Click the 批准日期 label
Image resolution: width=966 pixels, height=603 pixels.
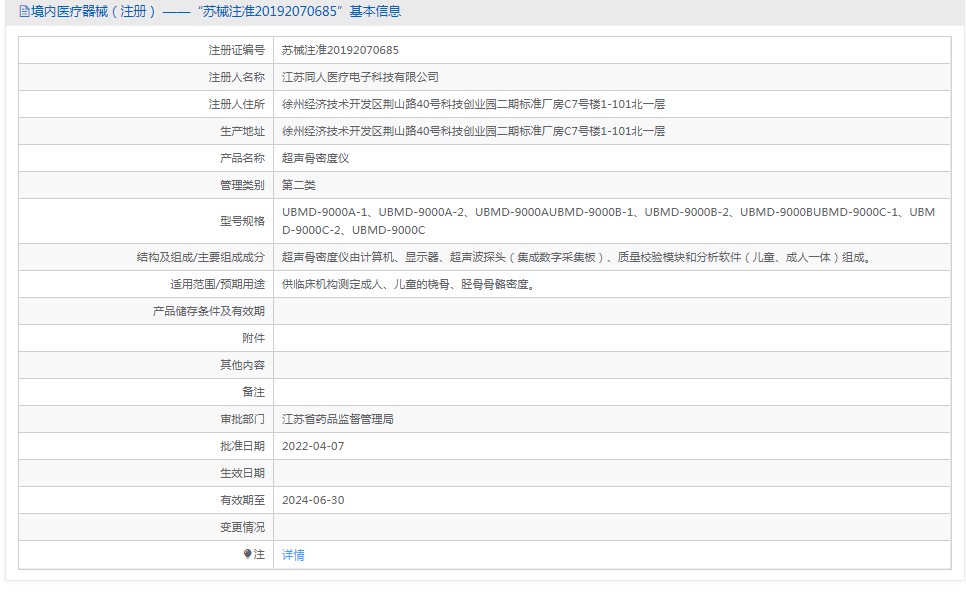click(242, 447)
